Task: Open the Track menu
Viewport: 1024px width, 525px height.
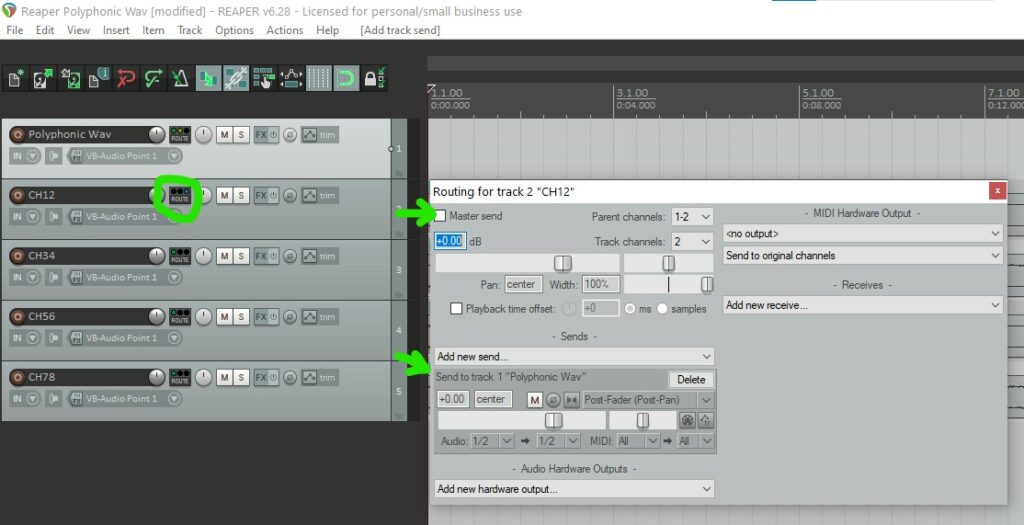Action: point(189,30)
